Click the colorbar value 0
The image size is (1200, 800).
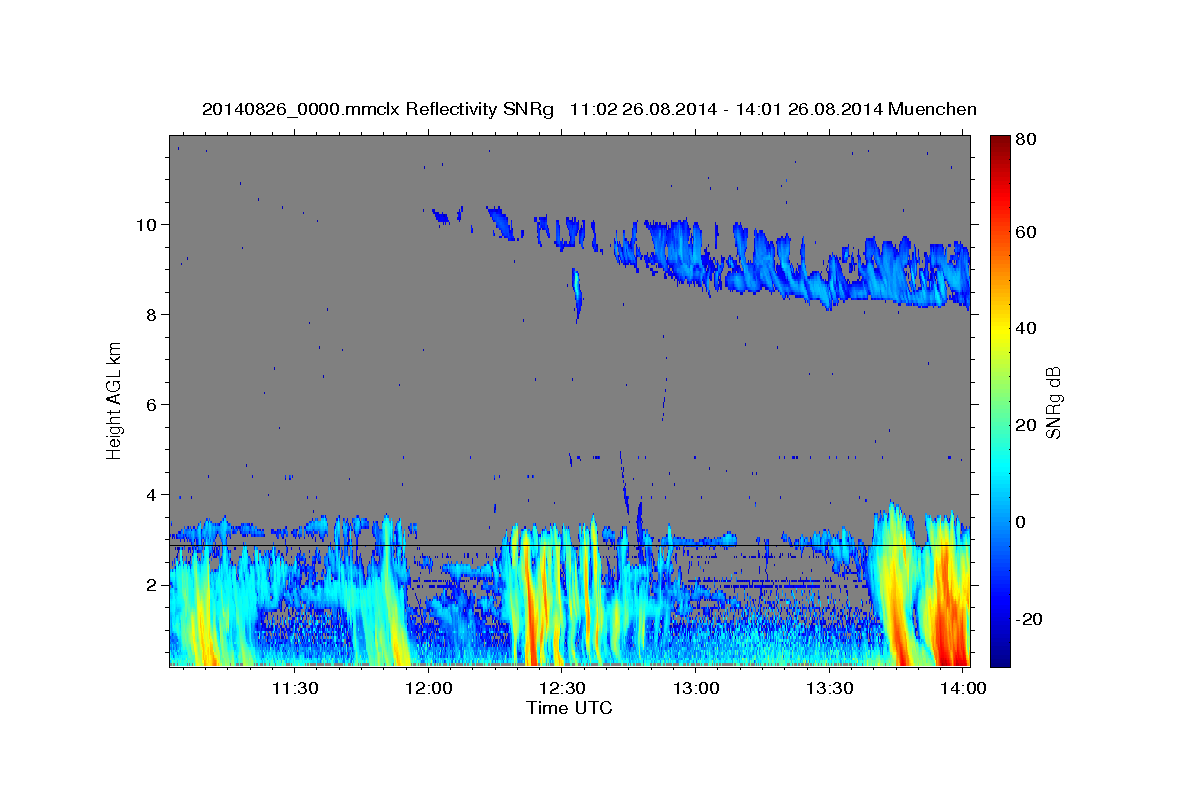click(1021, 522)
